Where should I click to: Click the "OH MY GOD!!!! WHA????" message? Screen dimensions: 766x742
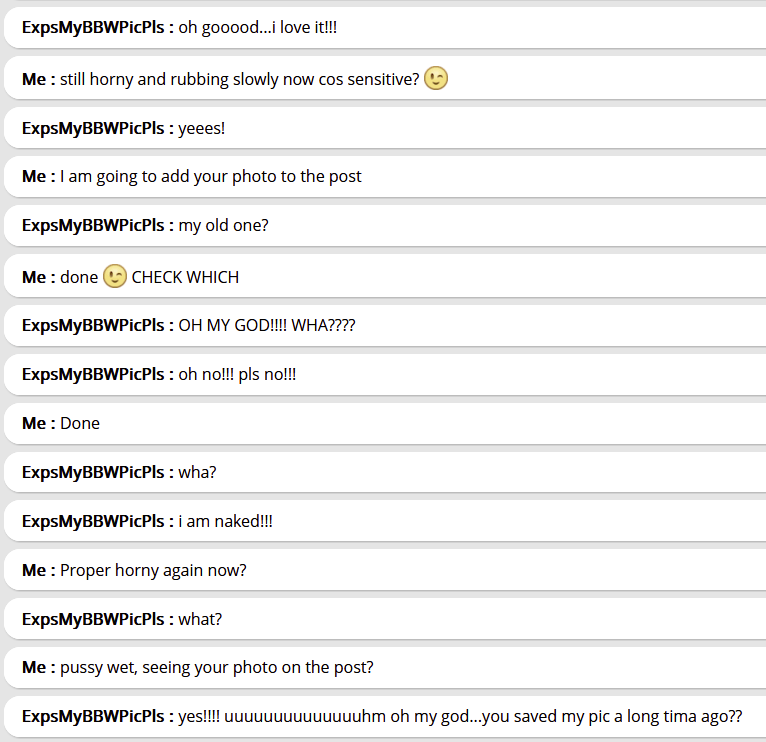(266, 325)
